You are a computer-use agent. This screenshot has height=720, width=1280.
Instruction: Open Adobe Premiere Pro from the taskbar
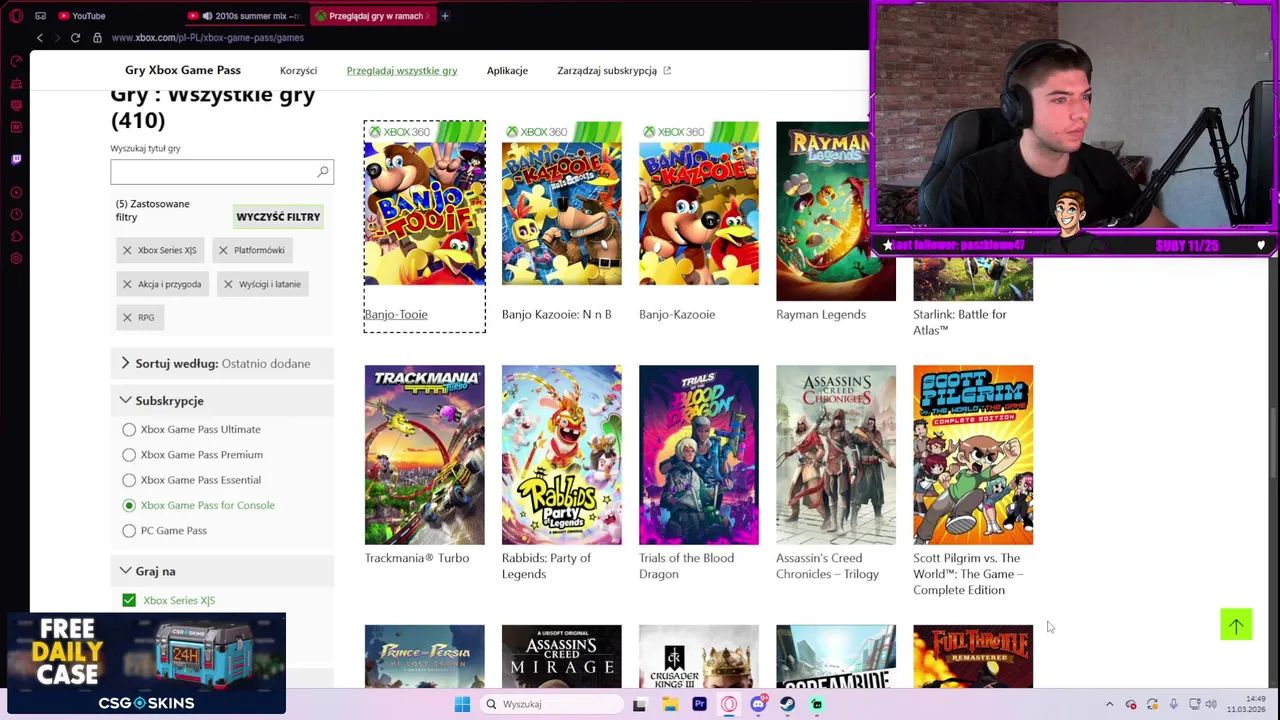[x=699, y=704]
